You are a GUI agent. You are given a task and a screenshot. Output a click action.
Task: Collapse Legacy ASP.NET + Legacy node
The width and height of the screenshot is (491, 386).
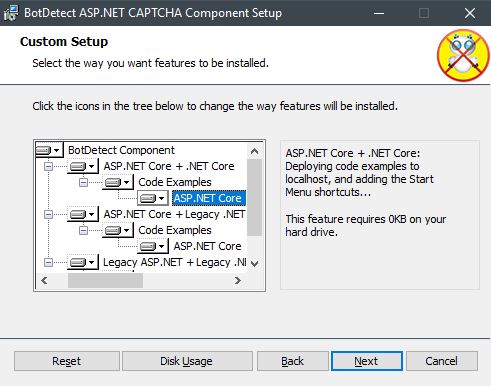[48, 262]
